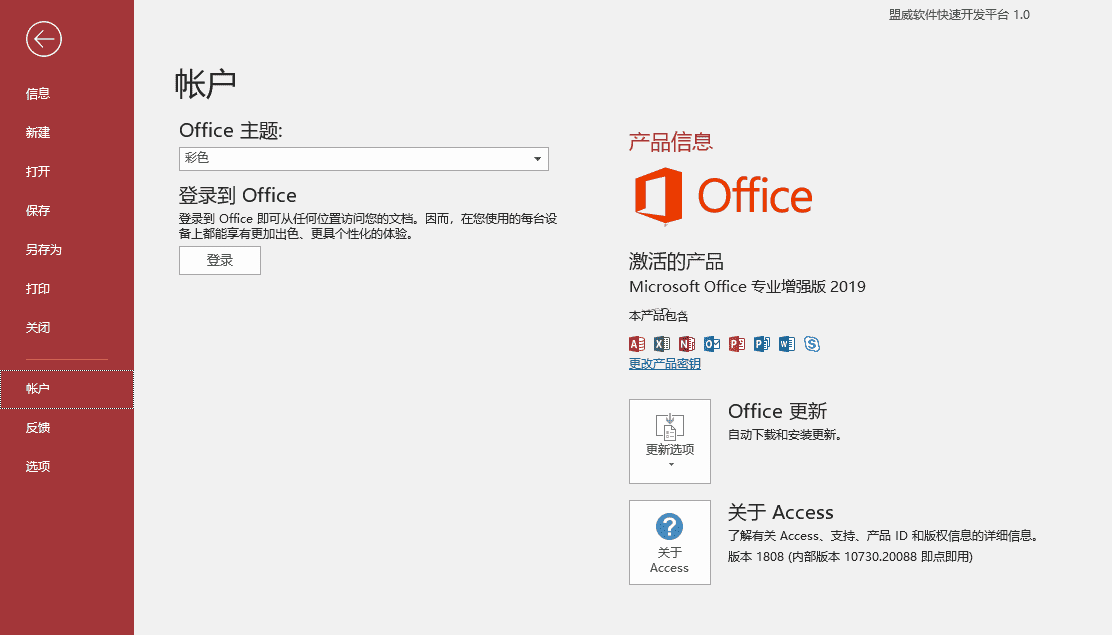Screen dimensions: 1112x635
Task: Select 反馈 in the sidebar
Action: coord(38,428)
